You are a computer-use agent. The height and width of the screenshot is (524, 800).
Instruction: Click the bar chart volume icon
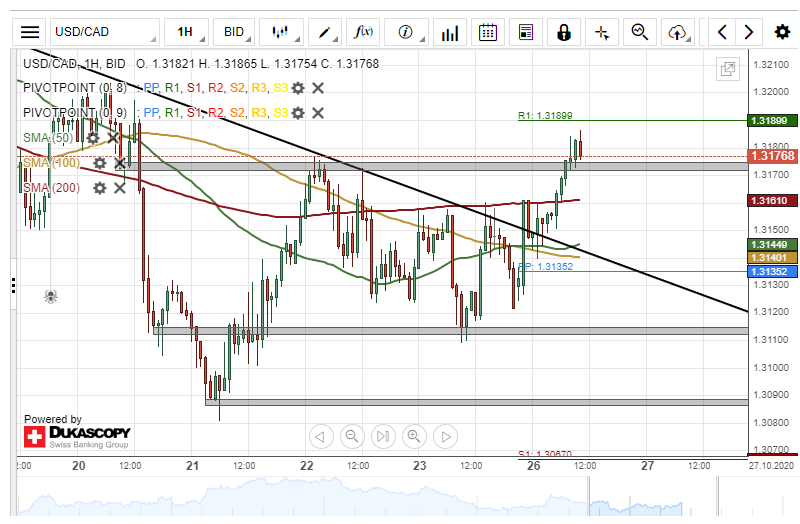tap(449, 32)
